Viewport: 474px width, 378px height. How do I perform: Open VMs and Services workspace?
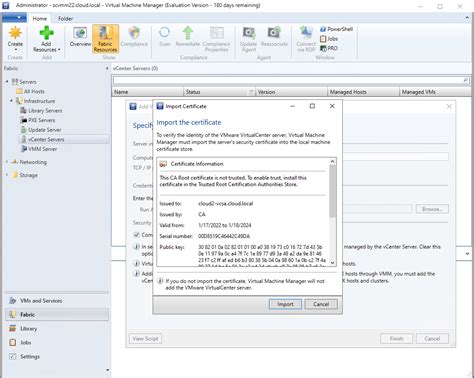[57, 301]
